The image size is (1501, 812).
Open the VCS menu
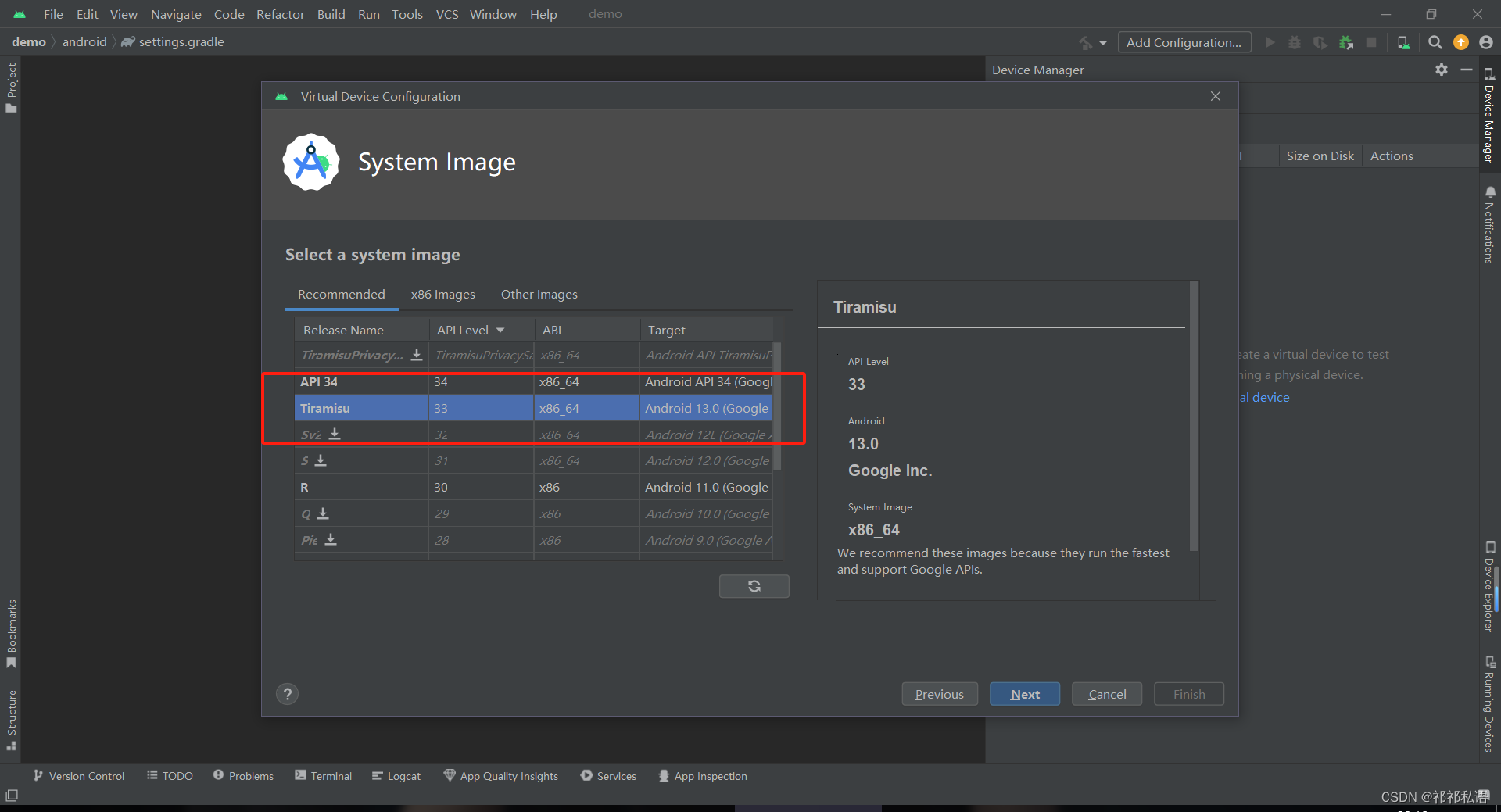[x=447, y=14]
